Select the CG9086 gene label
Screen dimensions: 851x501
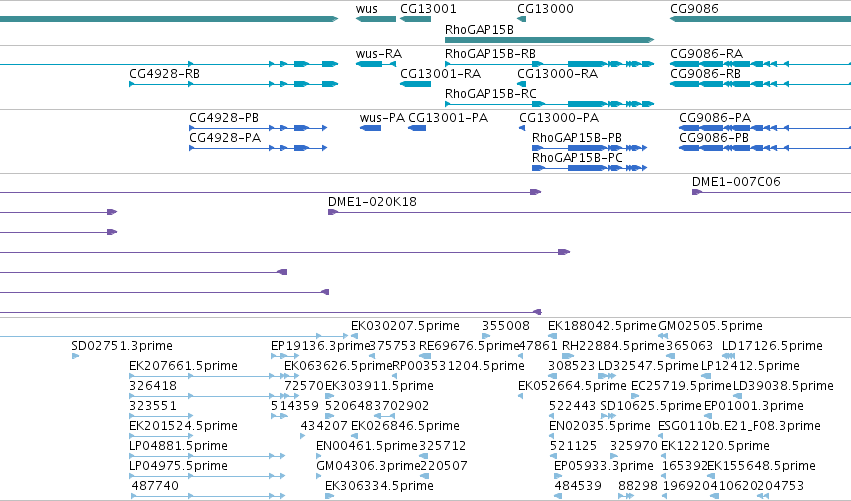694,9
